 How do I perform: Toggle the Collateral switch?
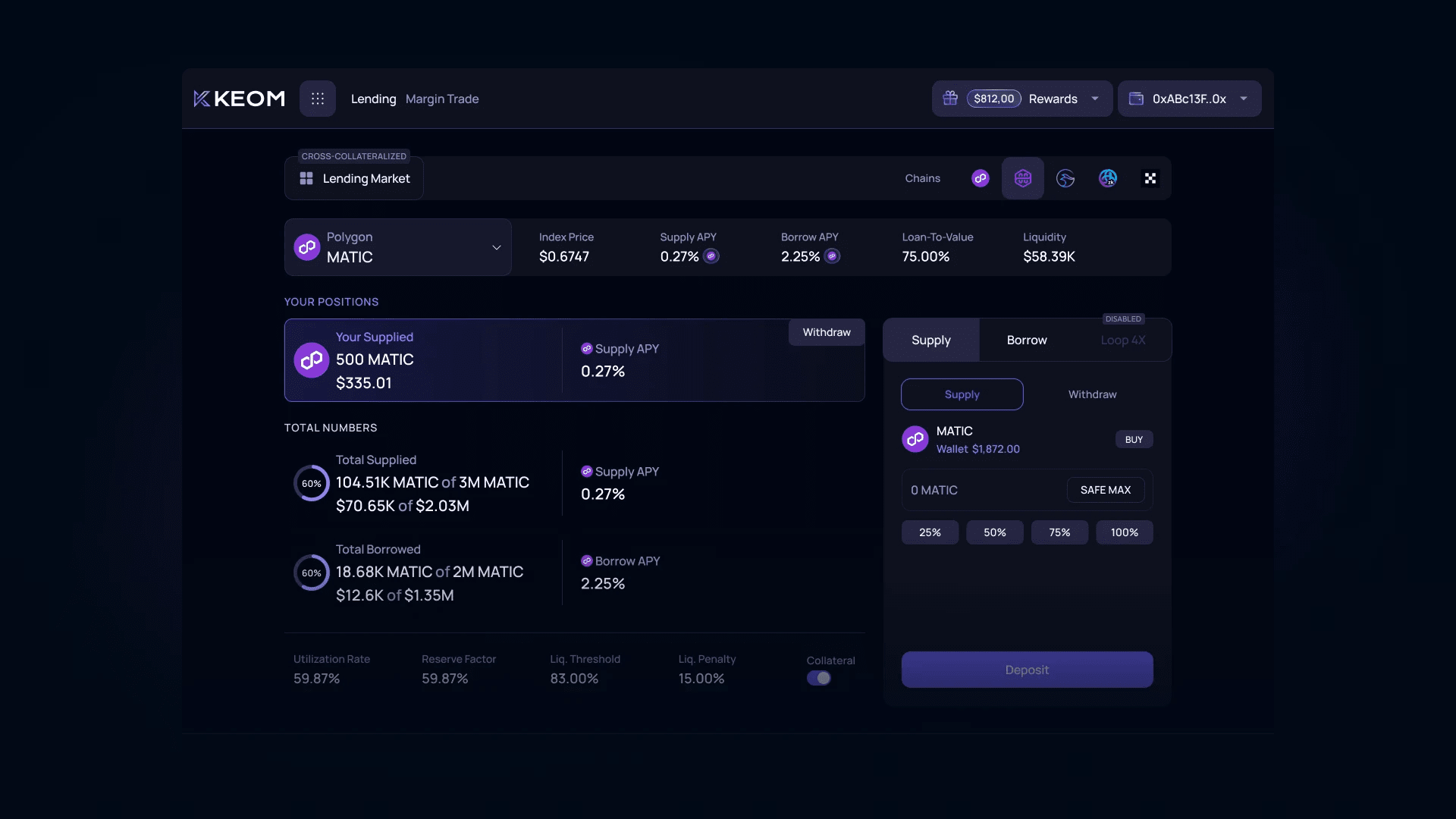coord(819,678)
